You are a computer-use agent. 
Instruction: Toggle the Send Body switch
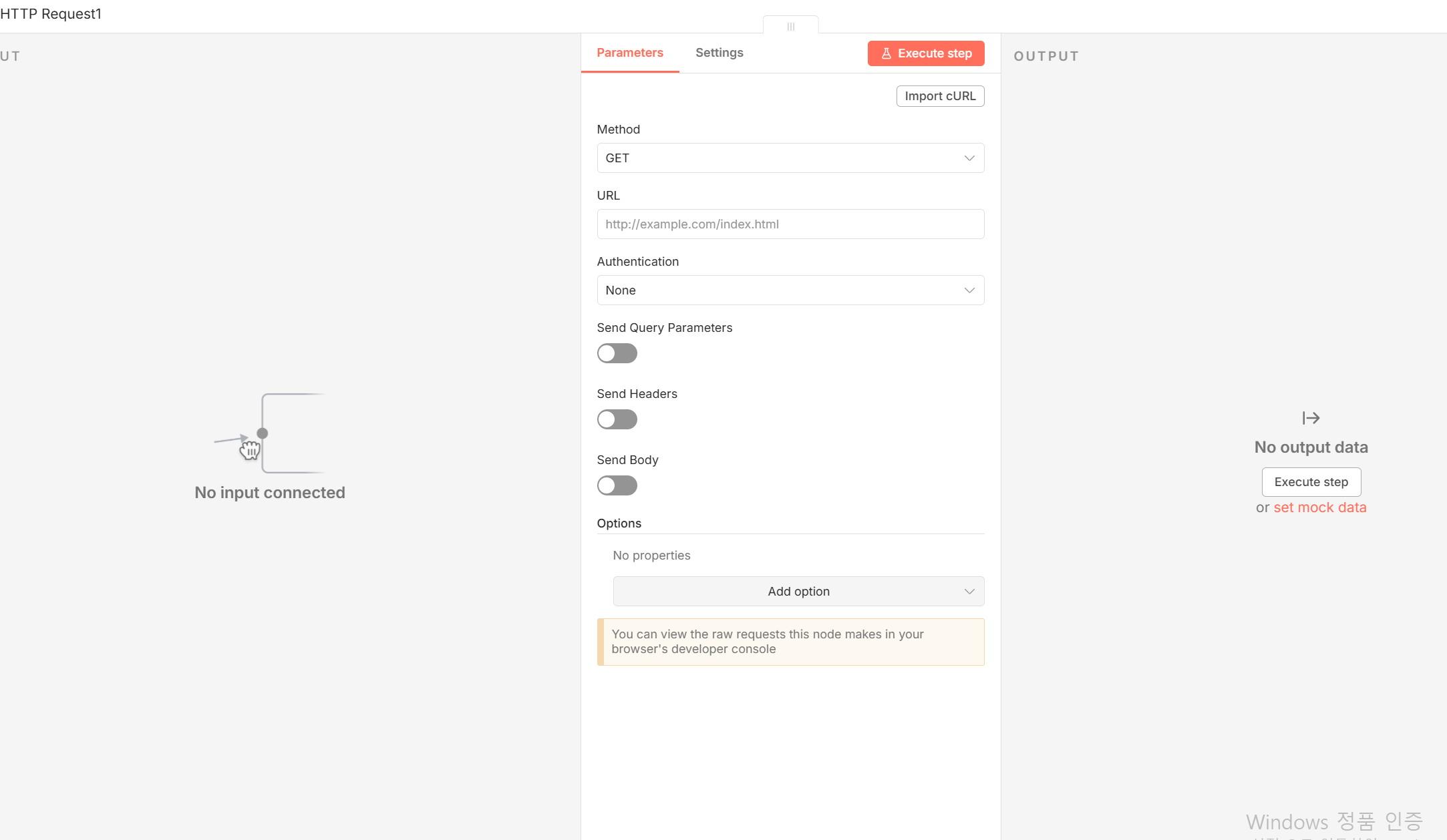(x=617, y=485)
